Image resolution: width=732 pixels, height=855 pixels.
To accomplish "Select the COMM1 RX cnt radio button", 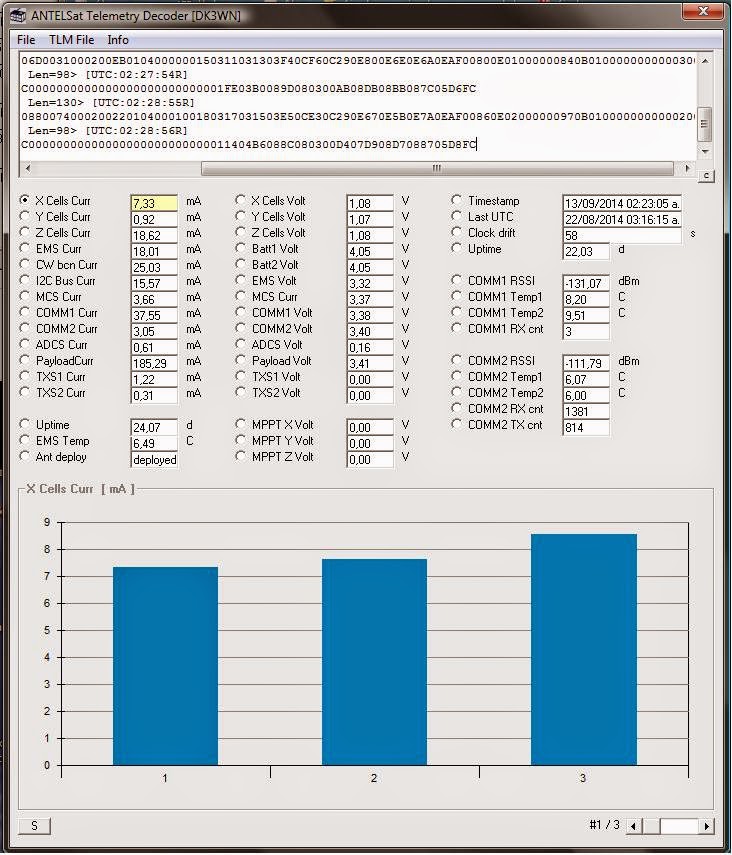I will coord(457,328).
